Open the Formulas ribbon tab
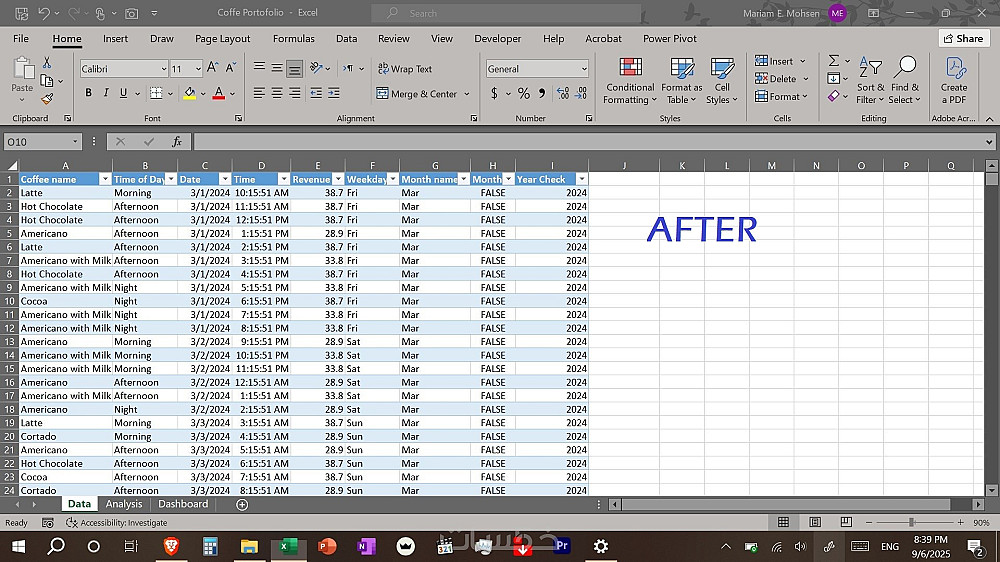The width and height of the screenshot is (1000, 562). [294, 39]
